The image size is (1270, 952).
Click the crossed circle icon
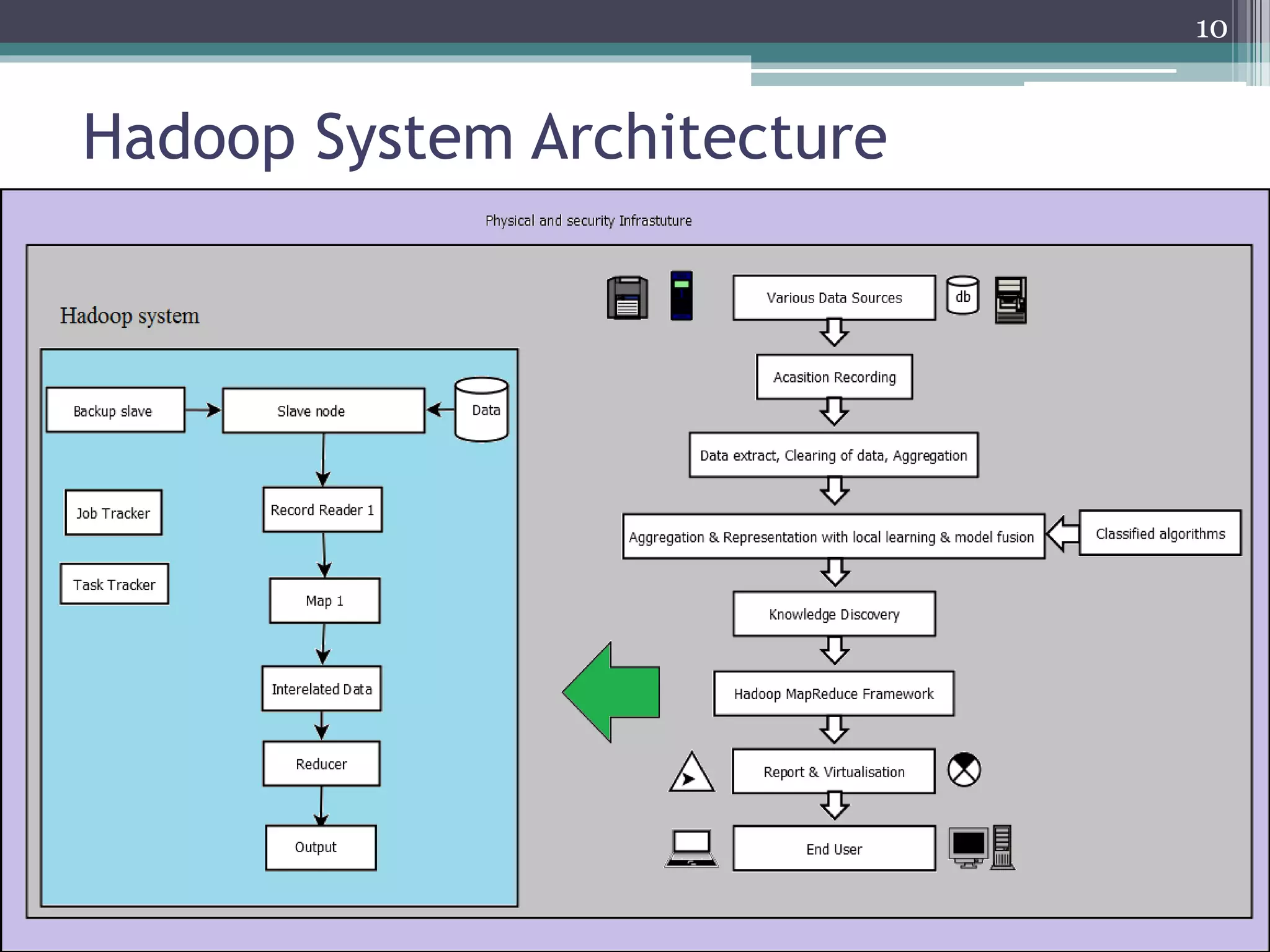964,770
